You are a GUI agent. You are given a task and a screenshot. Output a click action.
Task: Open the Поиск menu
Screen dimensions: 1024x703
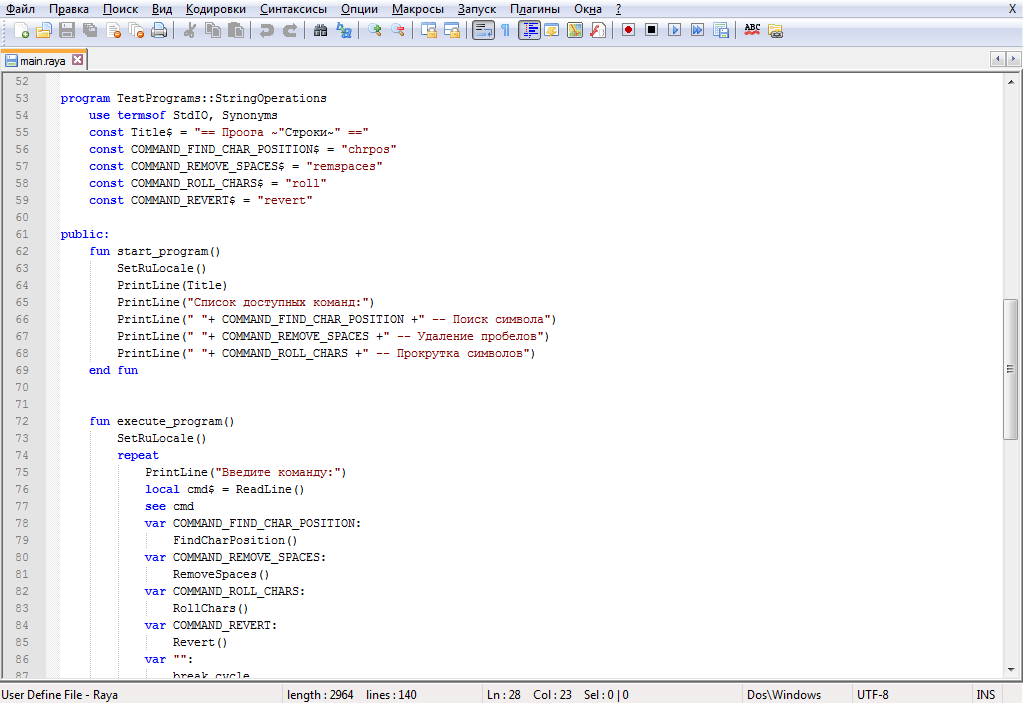click(120, 9)
